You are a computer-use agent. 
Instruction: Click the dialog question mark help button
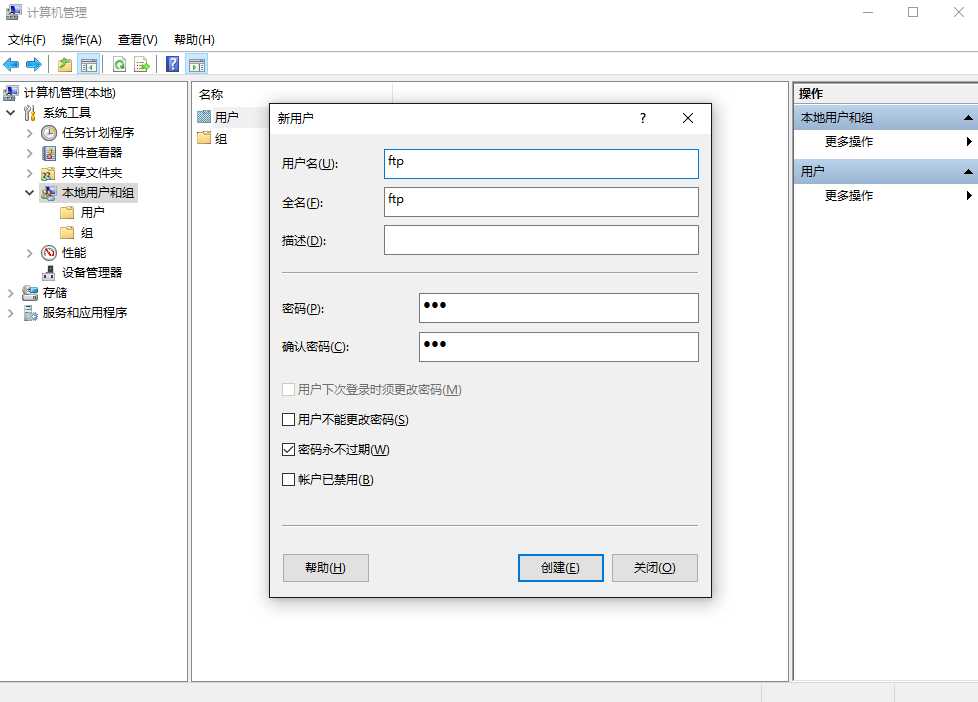643,119
